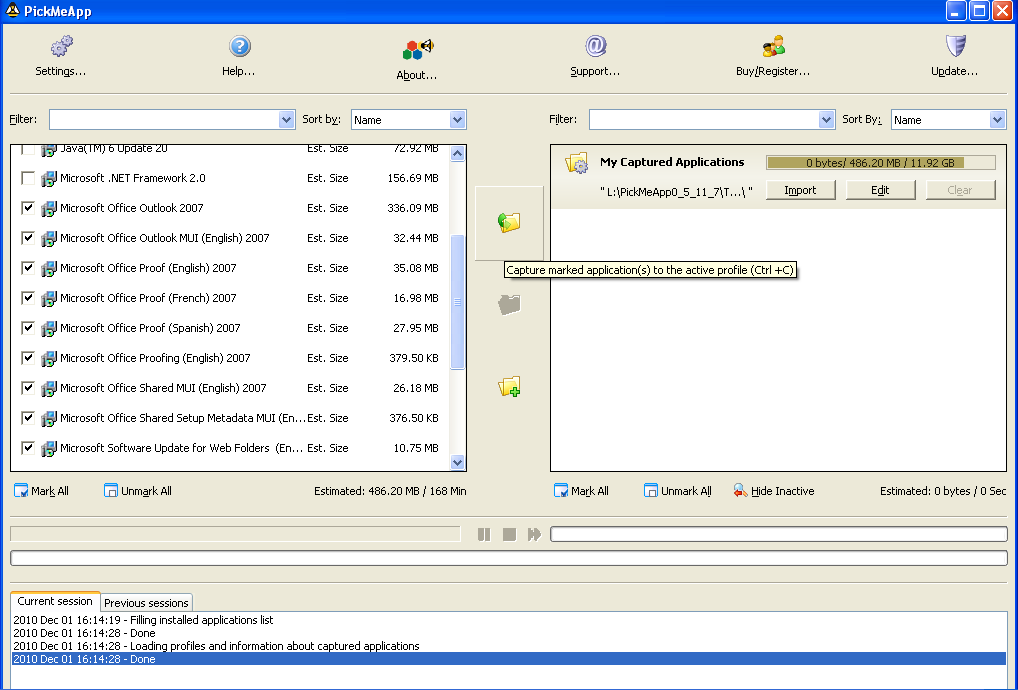The image size is (1018, 690).
Task: Uncheck Microsoft Office Outlook MUI (English) 2007
Action: click(x=28, y=238)
